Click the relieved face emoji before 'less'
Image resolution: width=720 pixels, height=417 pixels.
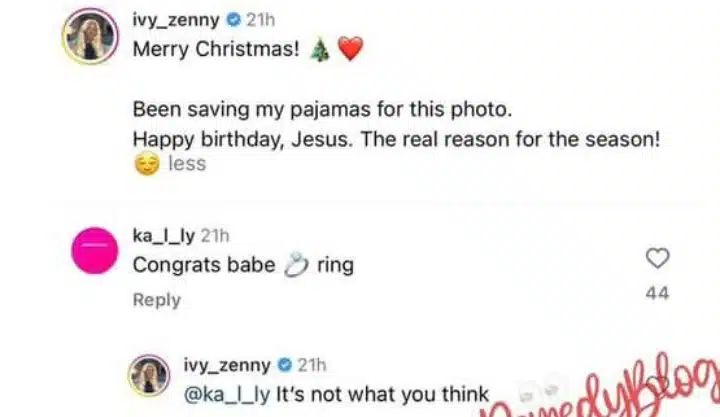pos(146,164)
